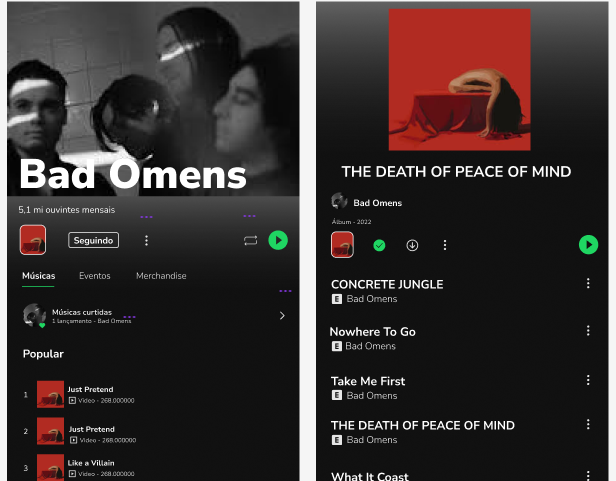Open options for Take Me First track
This screenshot has width=616, height=481.
pyautogui.click(x=588, y=380)
